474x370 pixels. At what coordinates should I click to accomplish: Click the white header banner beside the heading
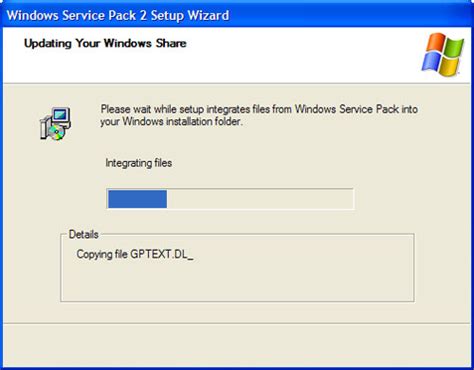pyautogui.click(x=300, y=55)
